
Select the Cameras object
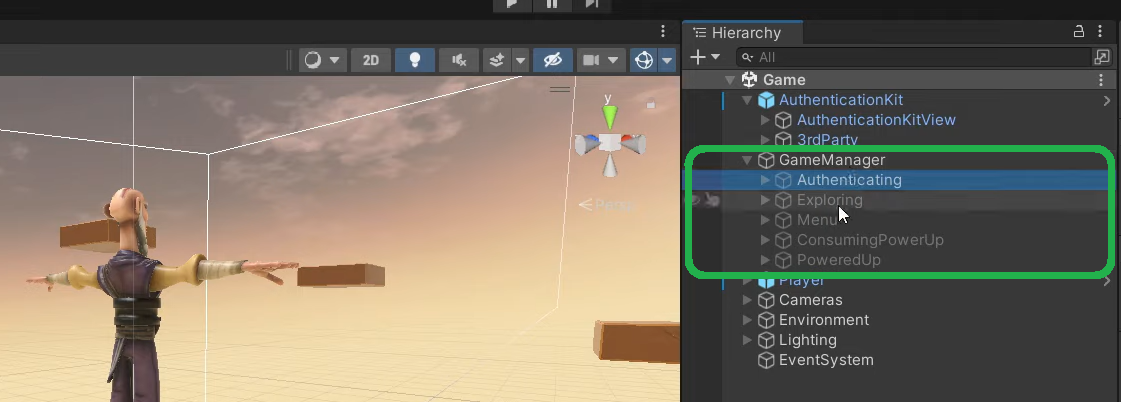click(x=811, y=300)
